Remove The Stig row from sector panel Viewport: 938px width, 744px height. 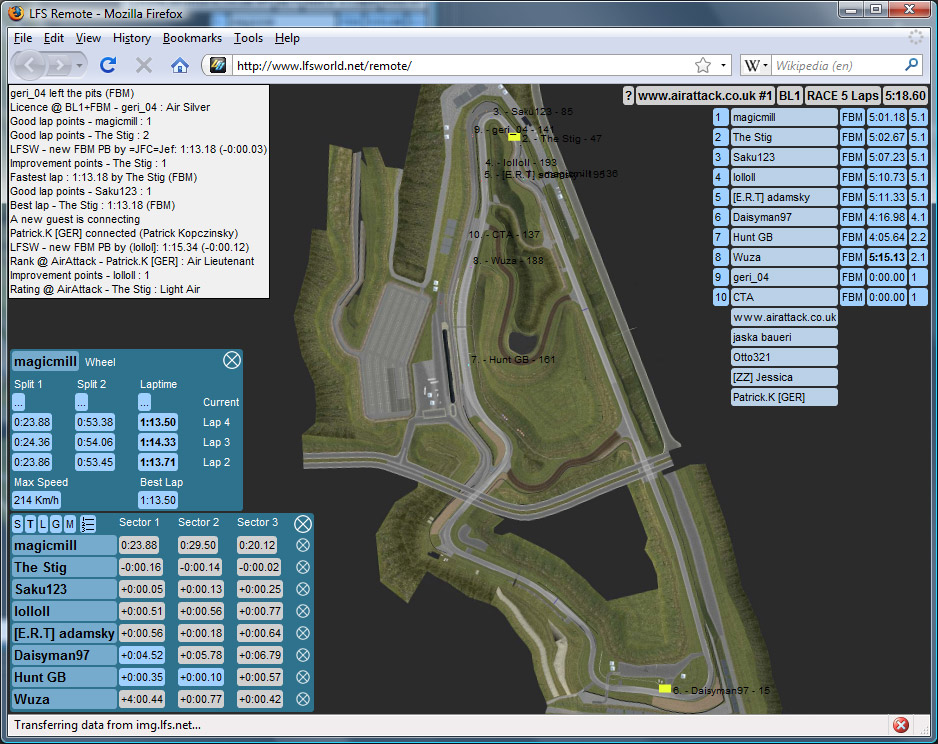click(303, 567)
